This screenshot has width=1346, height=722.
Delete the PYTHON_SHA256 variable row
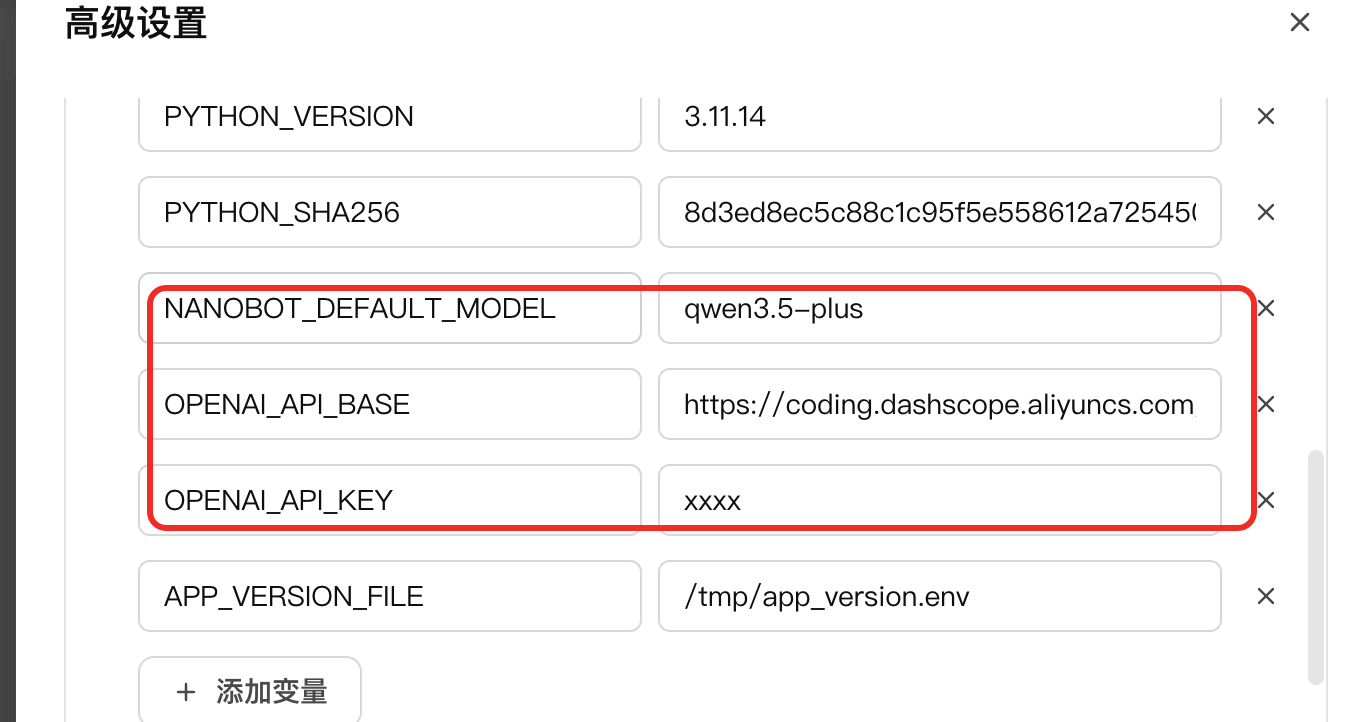click(x=1265, y=212)
